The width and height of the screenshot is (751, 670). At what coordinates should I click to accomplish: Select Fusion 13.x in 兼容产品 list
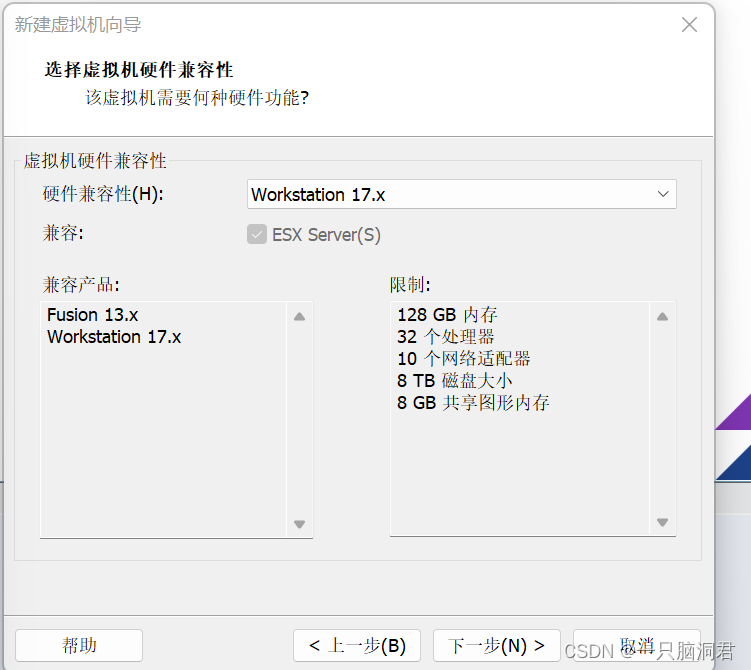[x=92, y=315]
